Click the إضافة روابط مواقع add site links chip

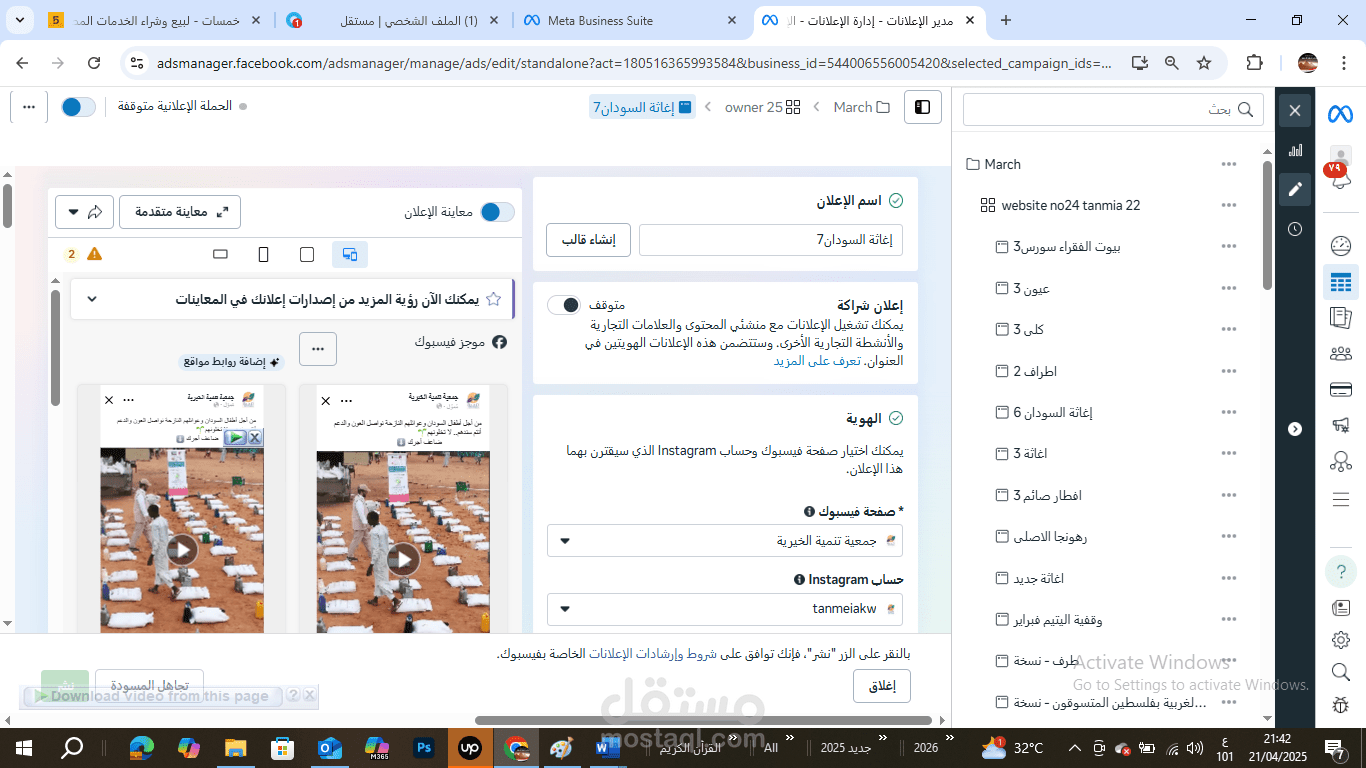coord(232,362)
